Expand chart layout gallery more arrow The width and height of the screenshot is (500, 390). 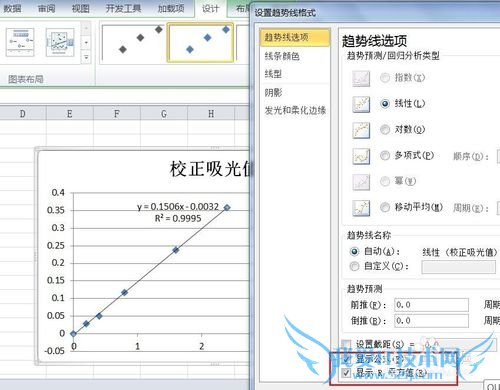(x=86, y=58)
